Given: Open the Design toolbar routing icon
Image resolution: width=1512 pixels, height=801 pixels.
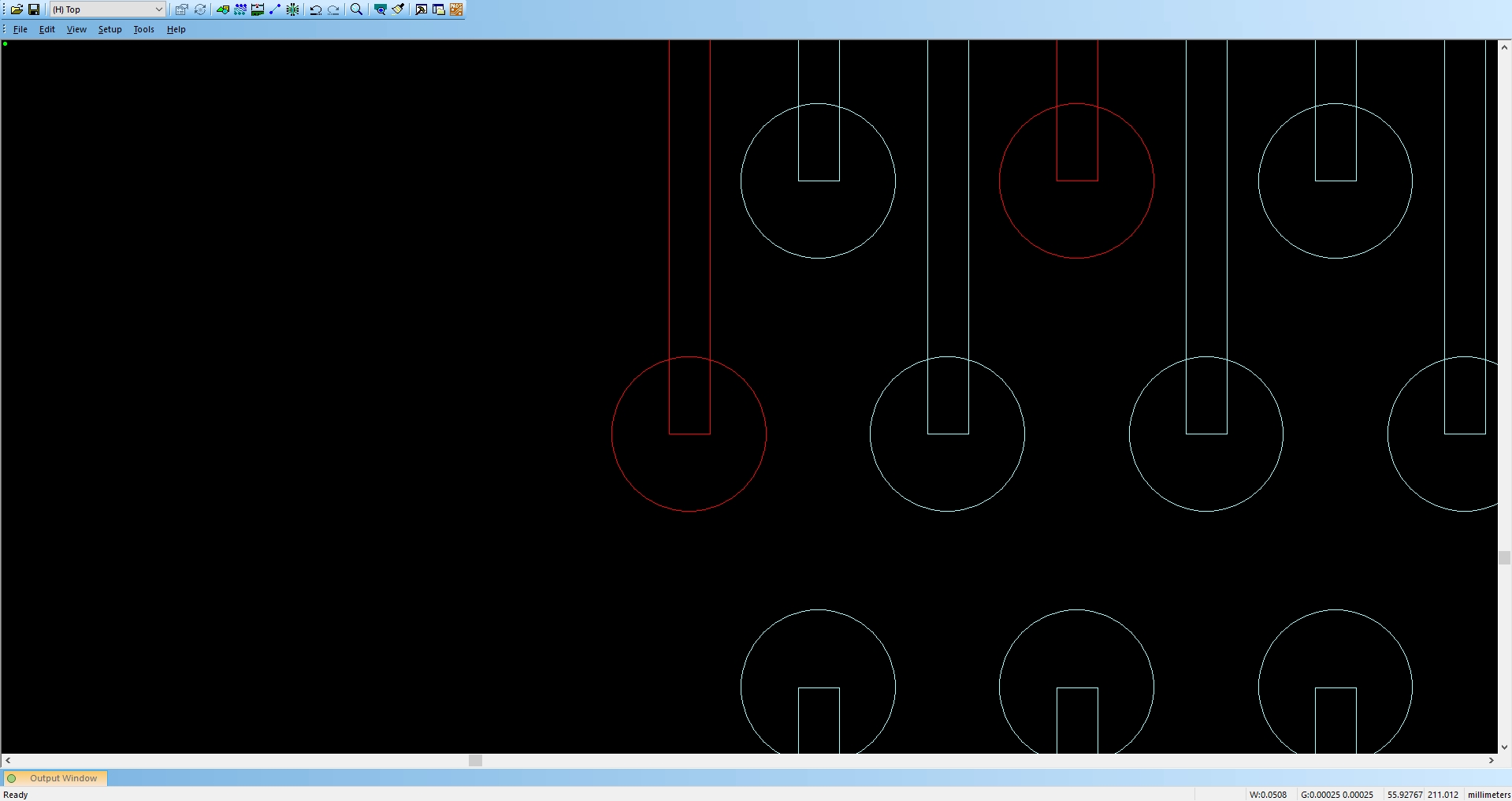Looking at the screenshot, I should pyautogui.click(x=240, y=9).
